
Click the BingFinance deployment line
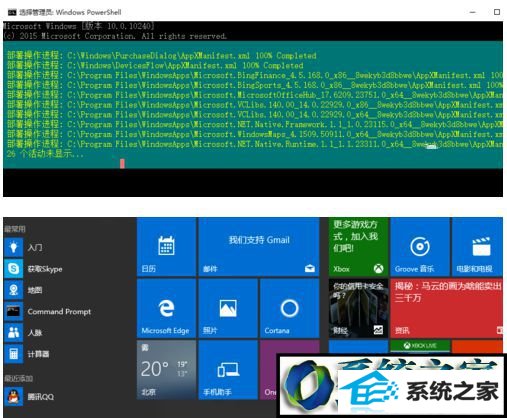[x=255, y=75]
